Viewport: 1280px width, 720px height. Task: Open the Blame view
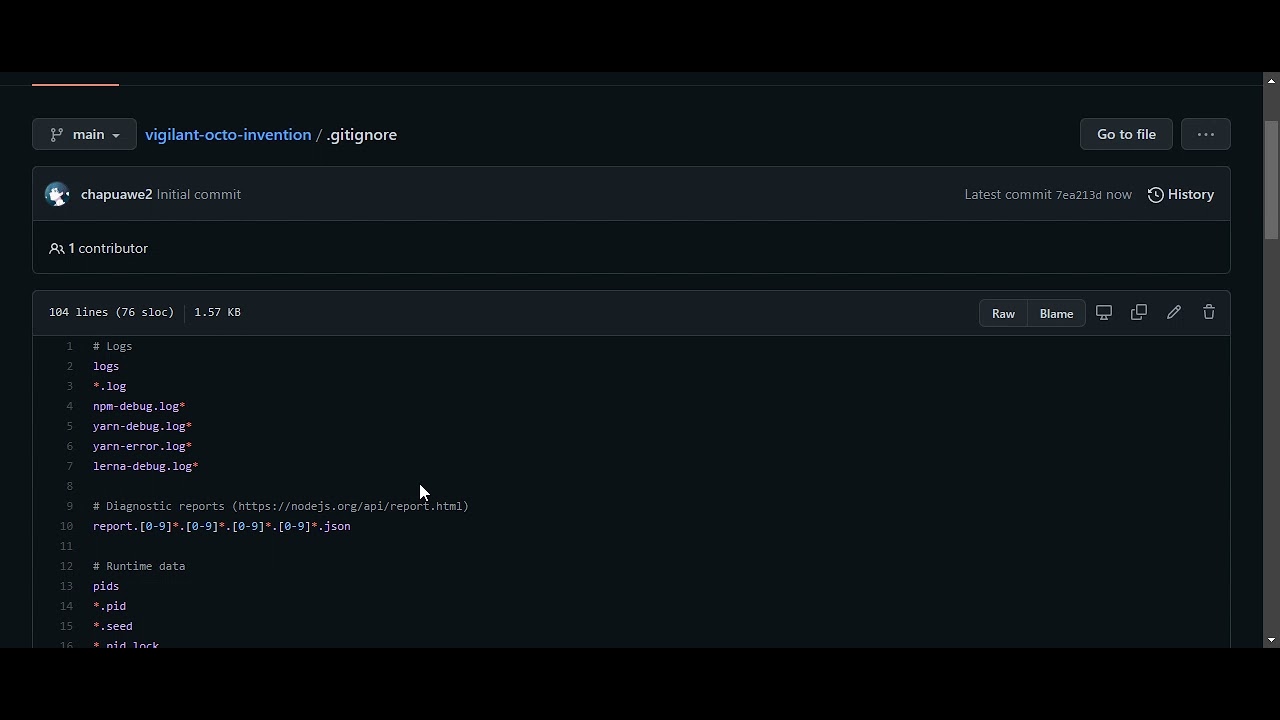(1056, 313)
